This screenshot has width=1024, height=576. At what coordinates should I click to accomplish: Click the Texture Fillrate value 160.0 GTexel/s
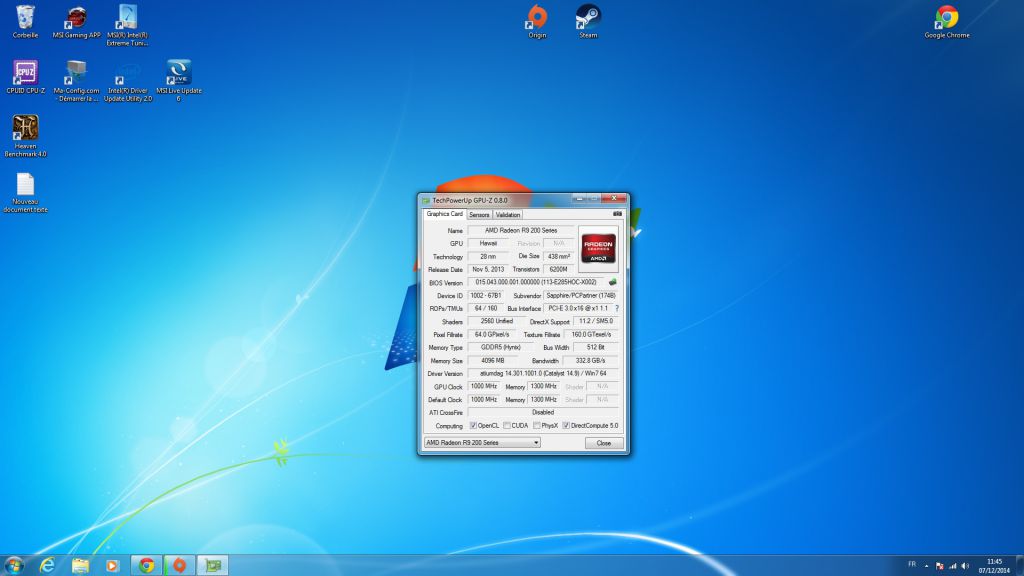point(591,334)
